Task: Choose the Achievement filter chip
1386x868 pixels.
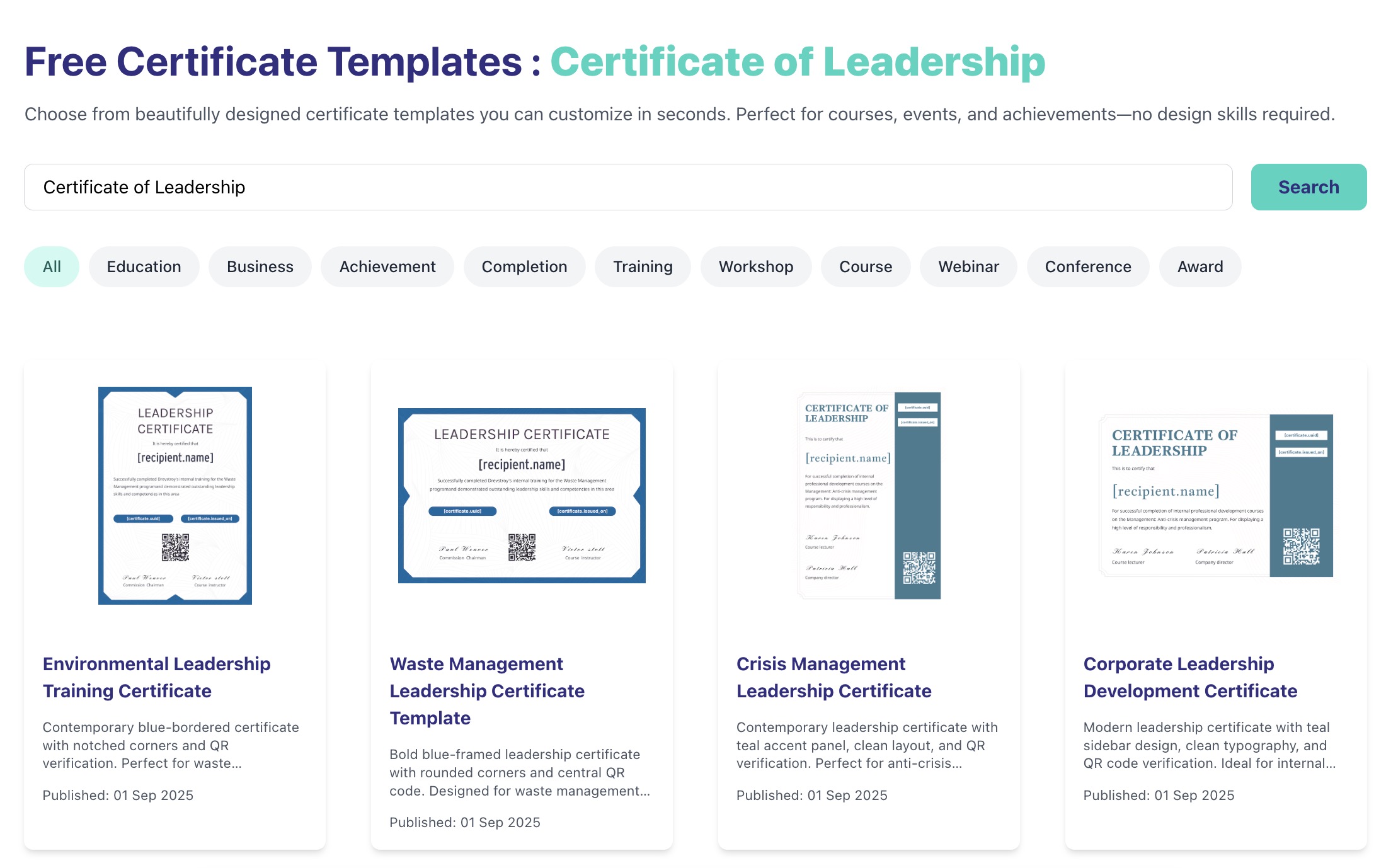Action: (387, 266)
